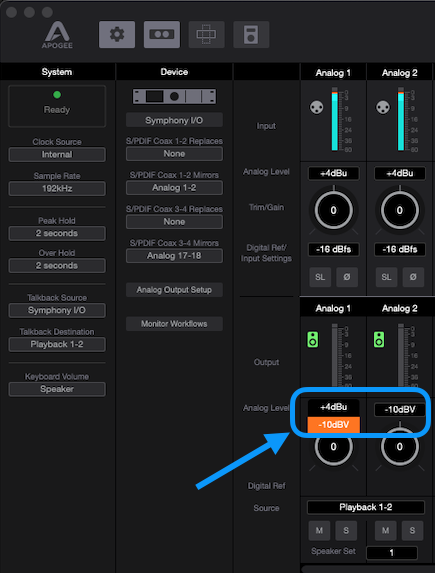Open Over Hold dropdown
435x573 pixels.
pos(57,266)
